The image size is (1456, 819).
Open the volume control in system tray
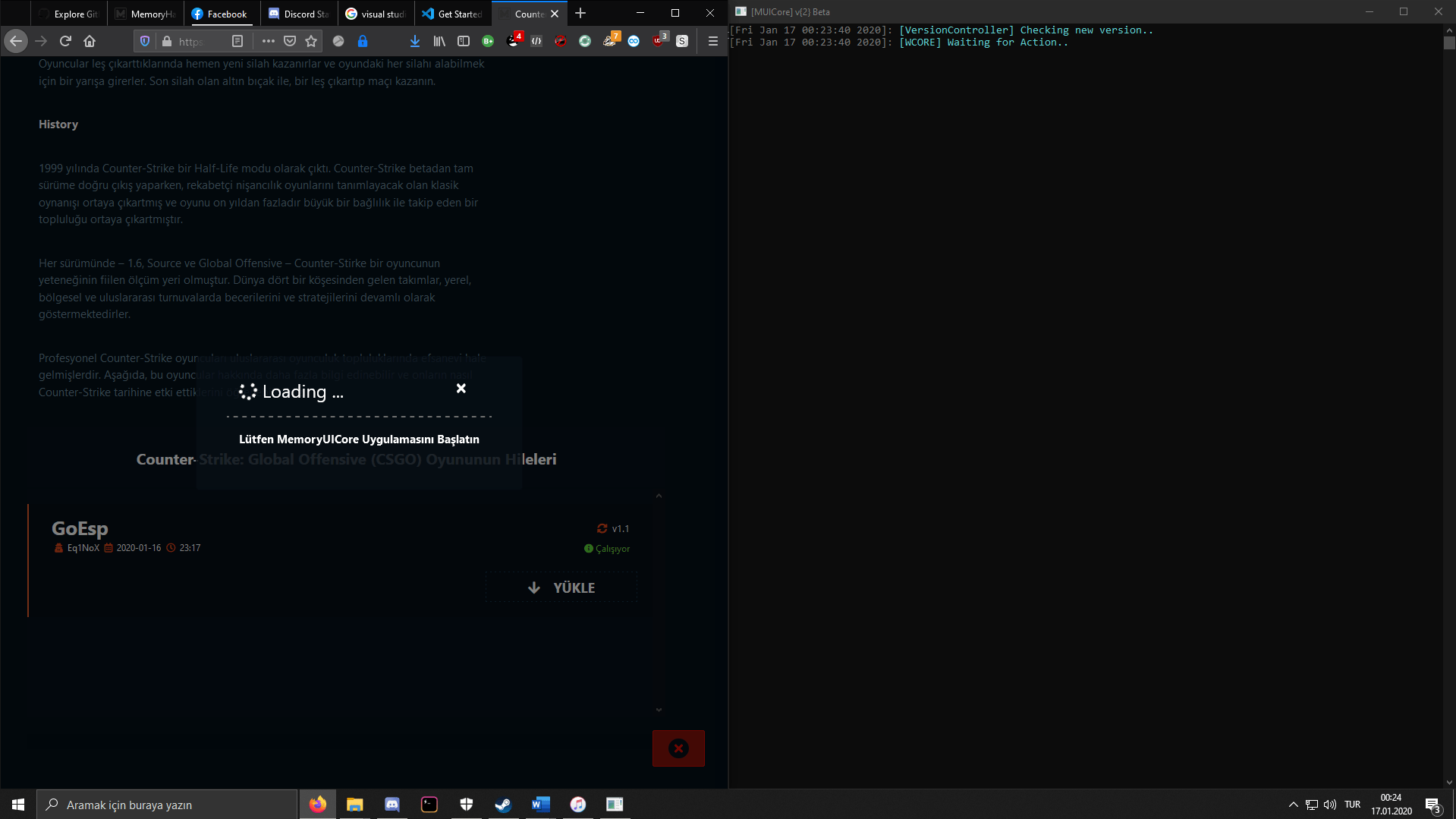point(1329,805)
